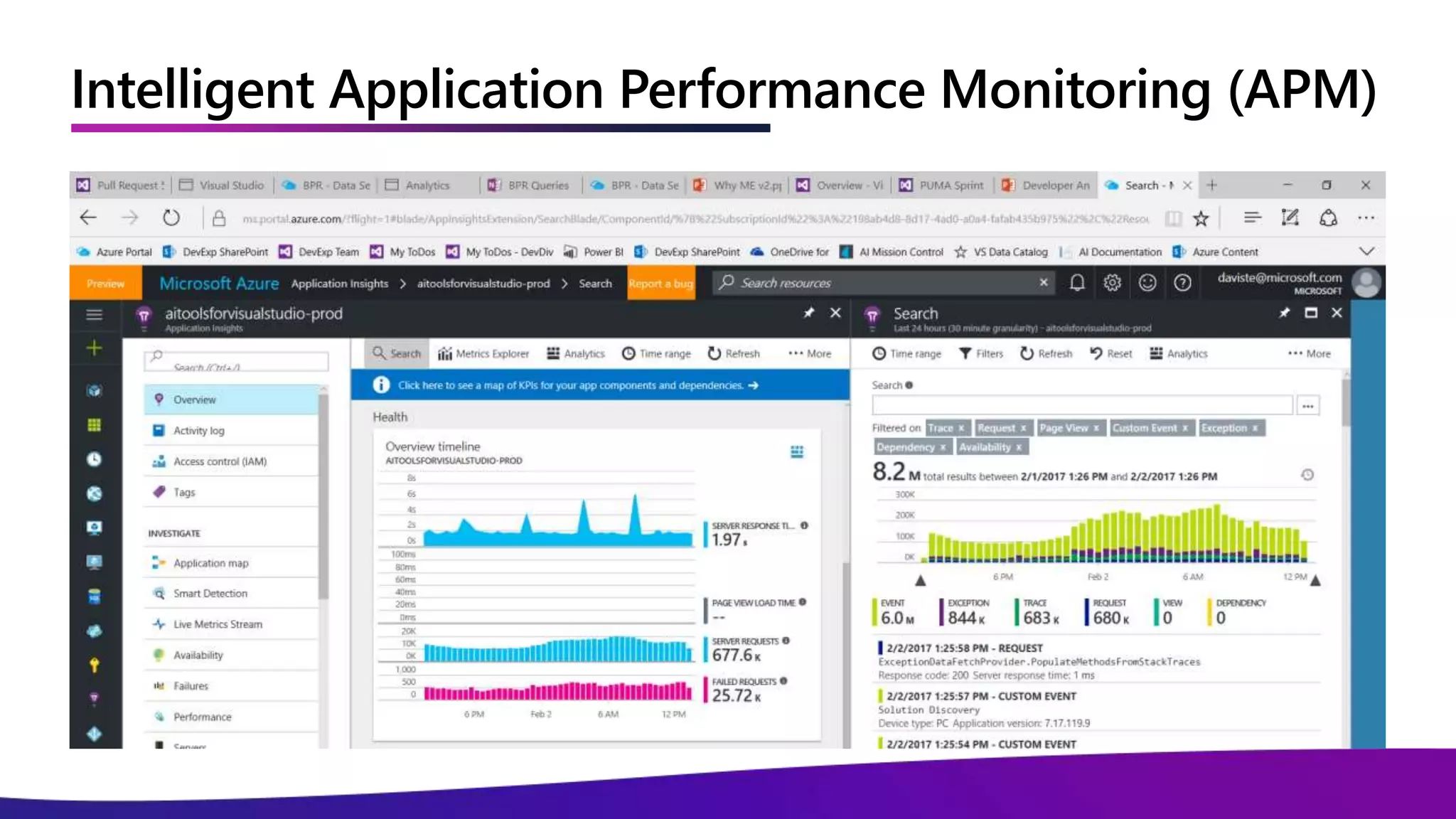
Task: Click Search blade vertical scrollbar
Action: tap(1345, 403)
